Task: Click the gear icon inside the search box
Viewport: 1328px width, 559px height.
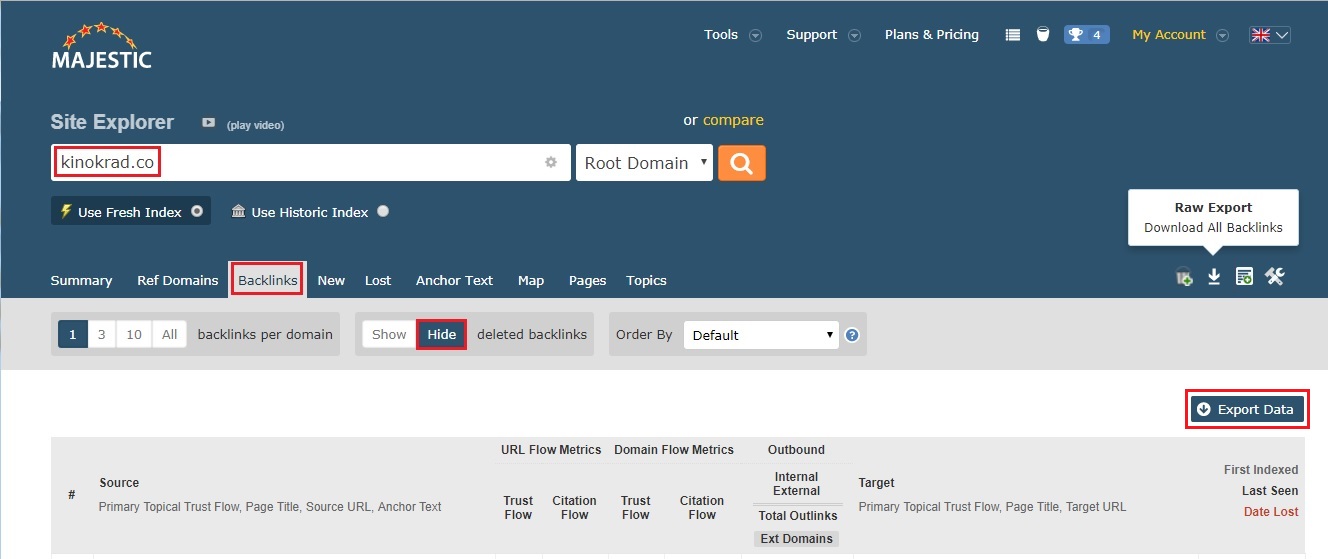Action: (x=551, y=162)
